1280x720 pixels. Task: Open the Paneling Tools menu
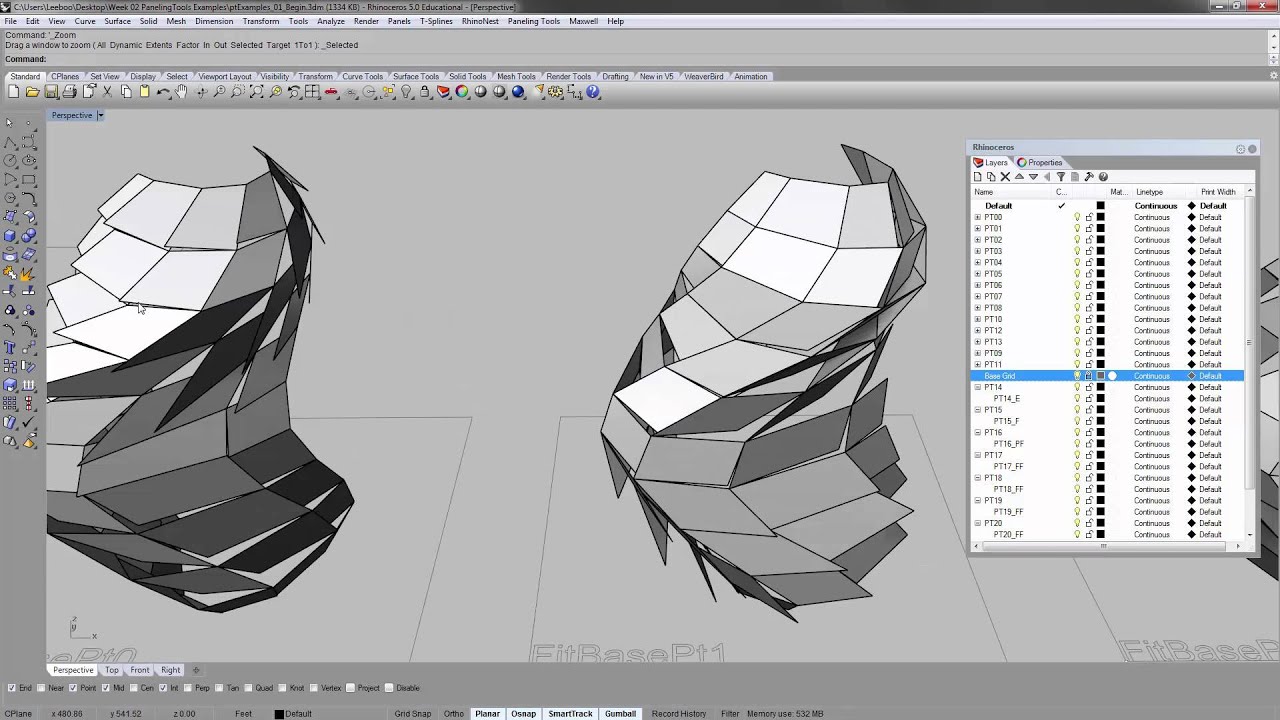[x=533, y=21]
